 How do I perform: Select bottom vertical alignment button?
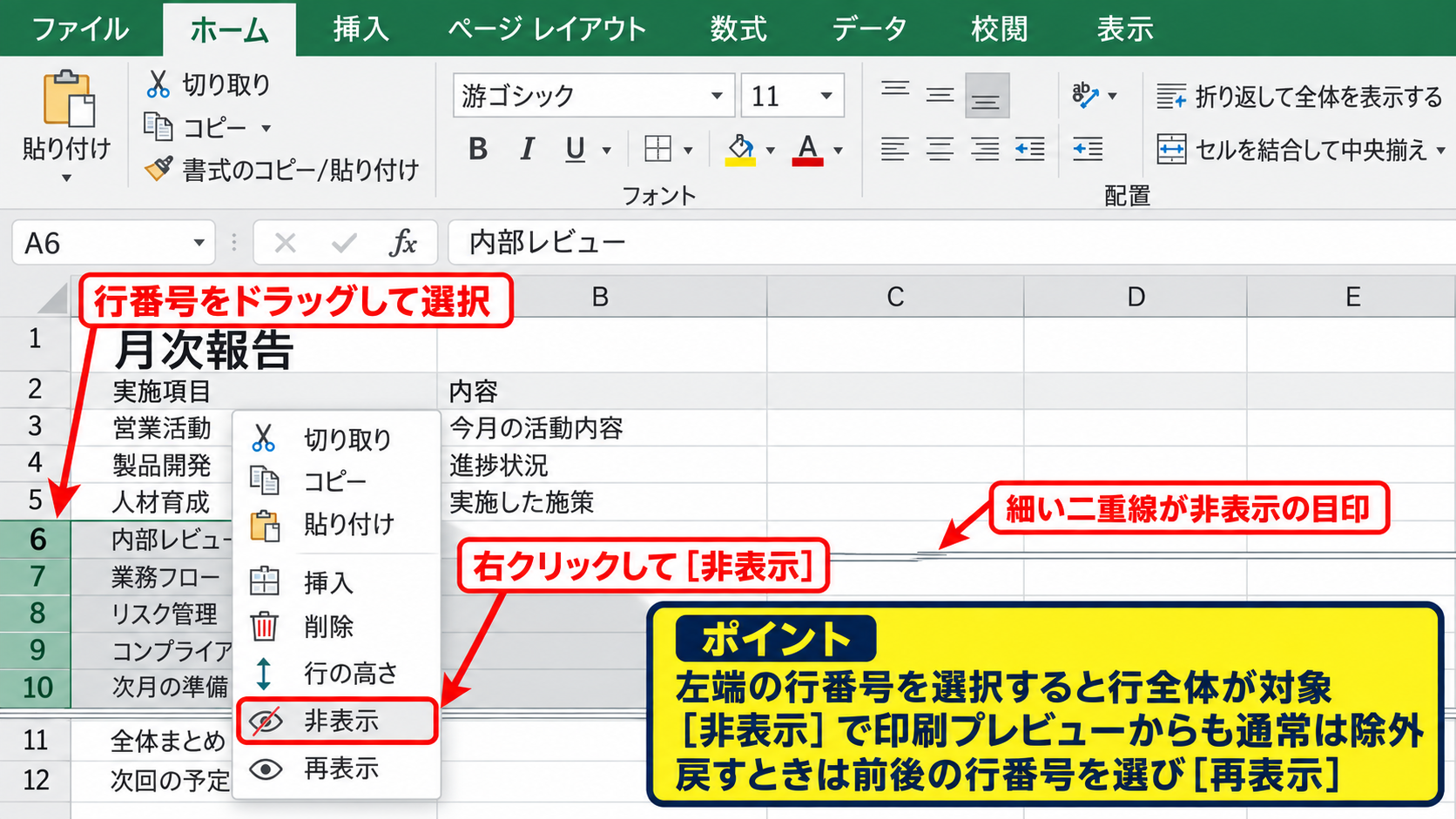pyautogui.click(x=987, y=96)
